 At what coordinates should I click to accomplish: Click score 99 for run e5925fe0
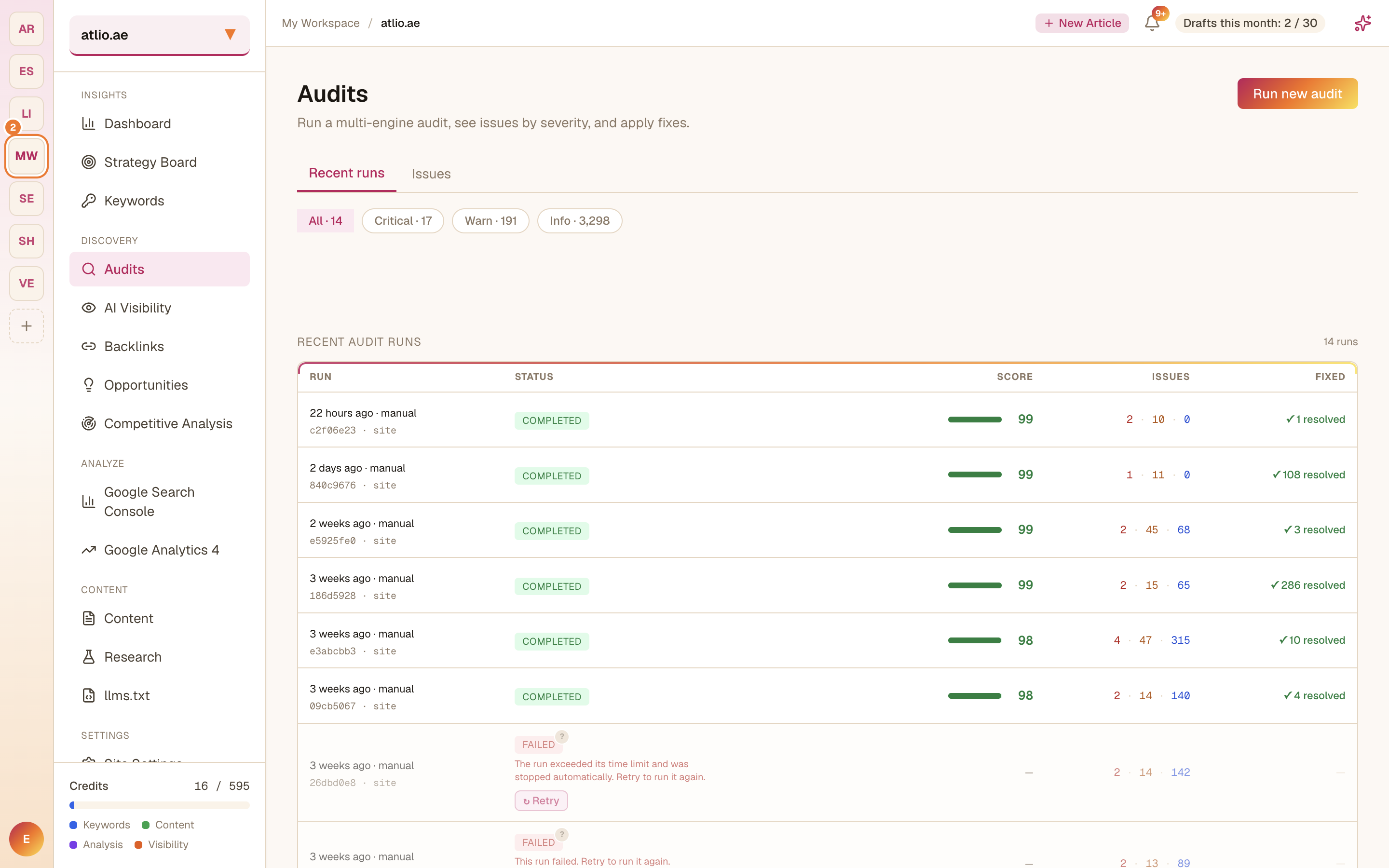click(x=1025, y=530)
